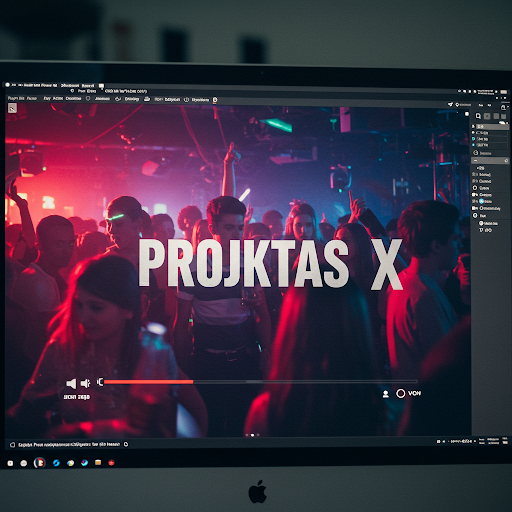Mute audio with the plain speaker icon
The image size is (512, 512).
[x=71, y=384]
